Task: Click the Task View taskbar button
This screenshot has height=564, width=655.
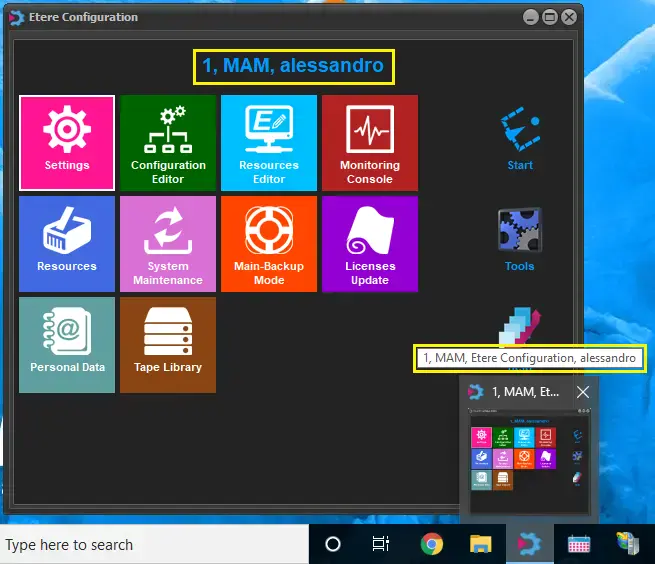Action: pos(381,545)
